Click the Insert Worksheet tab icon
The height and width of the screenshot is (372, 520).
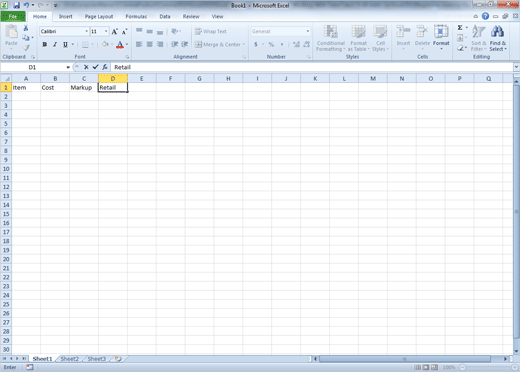click(x=118, y=359)
